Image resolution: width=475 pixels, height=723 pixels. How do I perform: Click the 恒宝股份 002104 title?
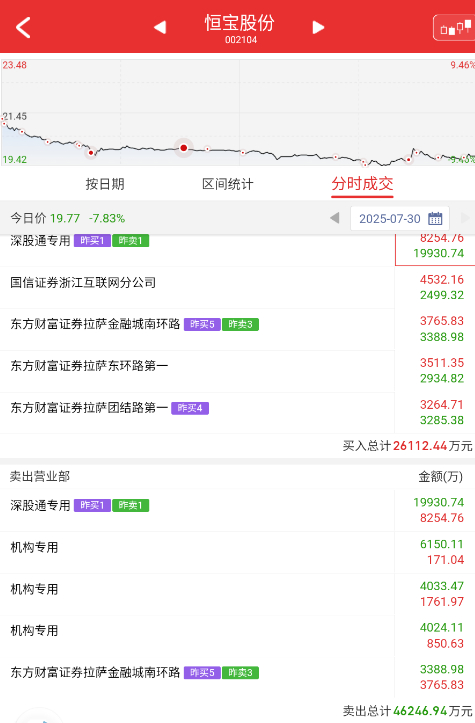coord(240,29)
